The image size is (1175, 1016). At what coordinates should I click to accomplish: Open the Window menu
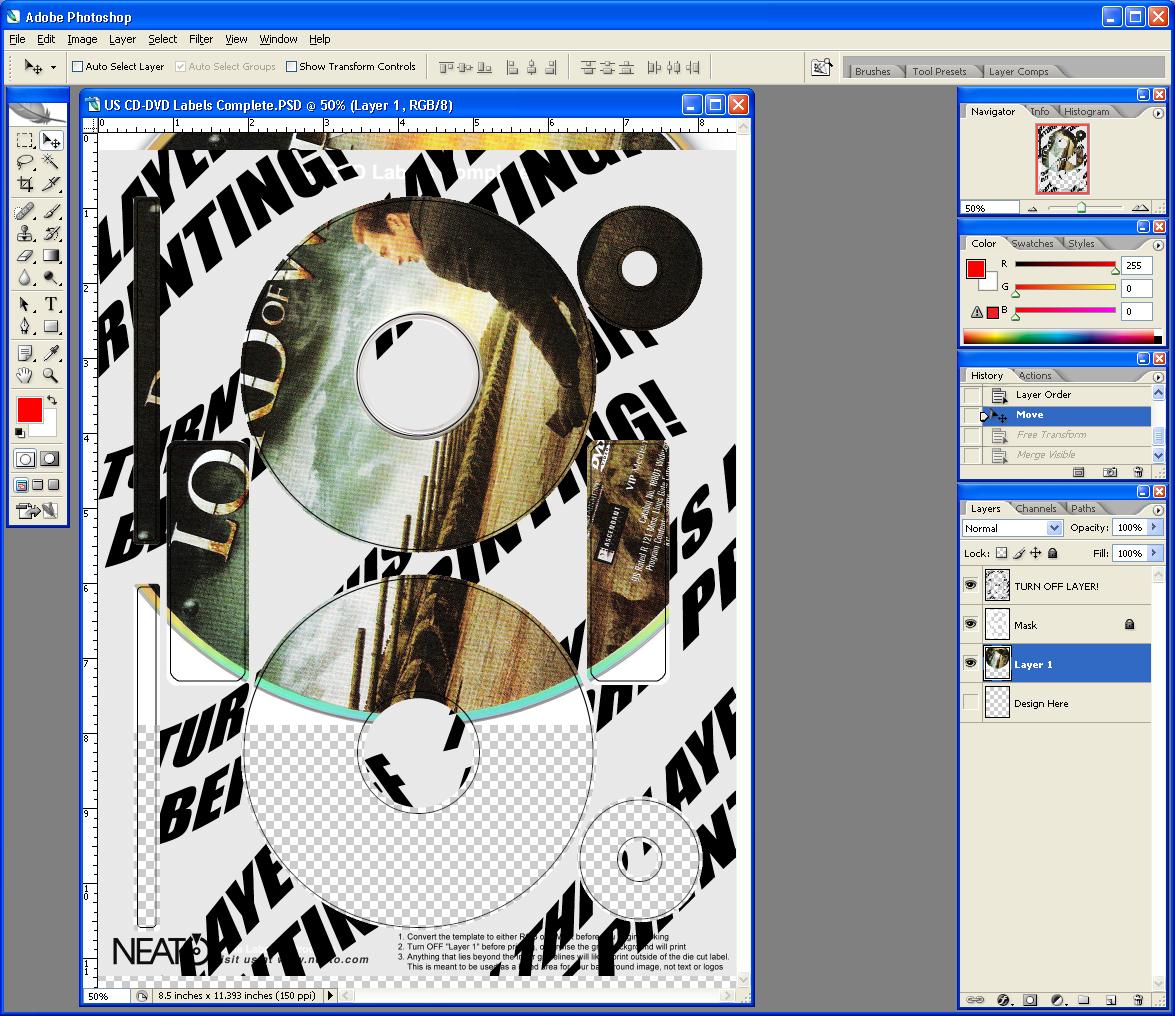[278, 39]
